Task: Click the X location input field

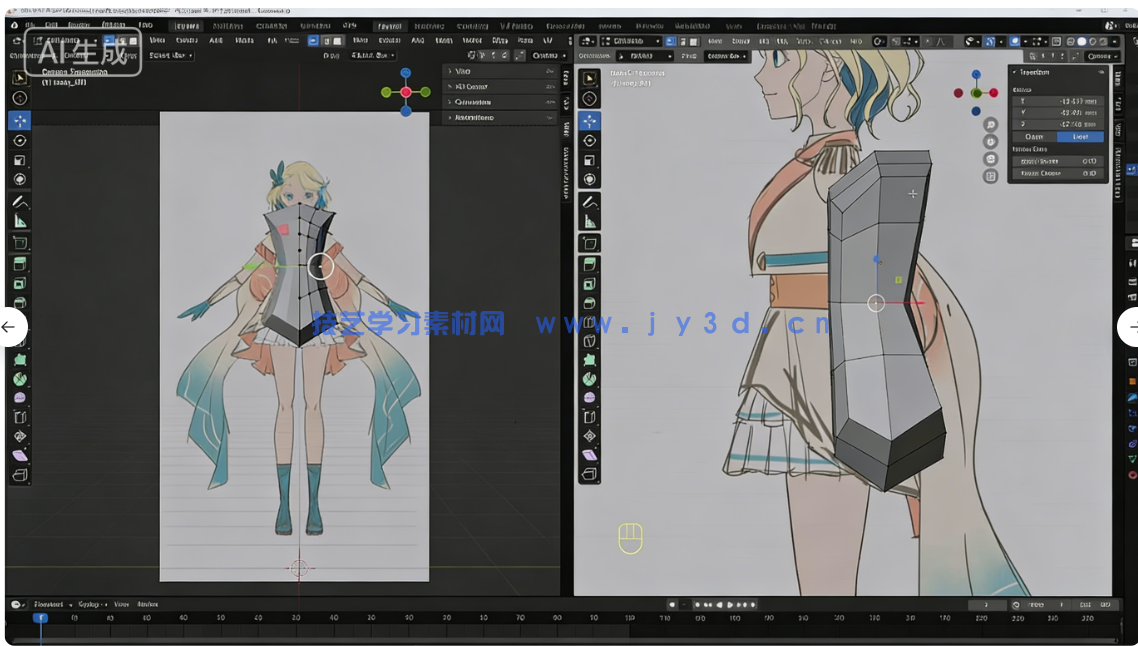Action: (1058, 100)
